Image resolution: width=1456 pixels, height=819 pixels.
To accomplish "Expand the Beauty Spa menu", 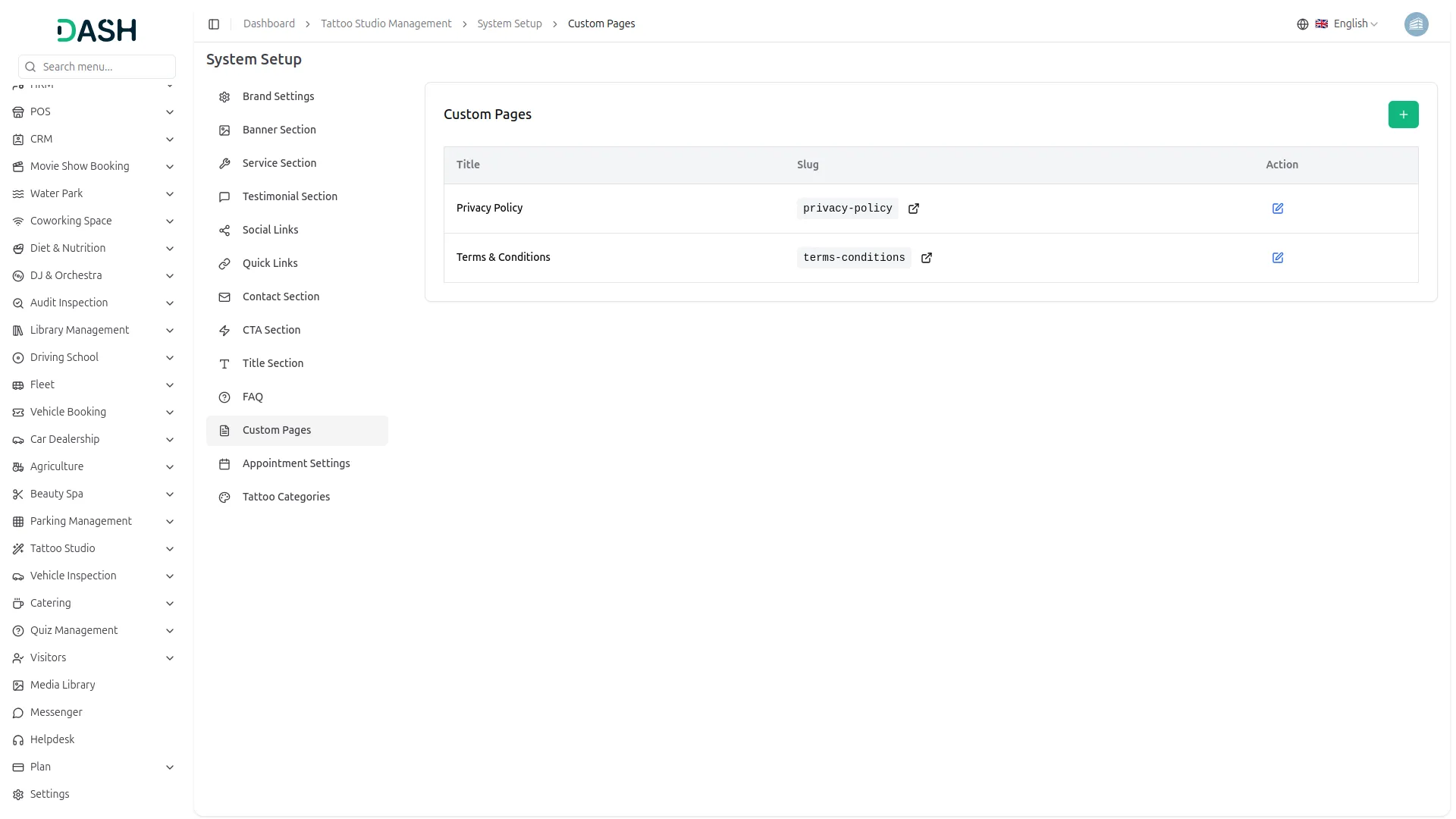I will pos(94,494).
